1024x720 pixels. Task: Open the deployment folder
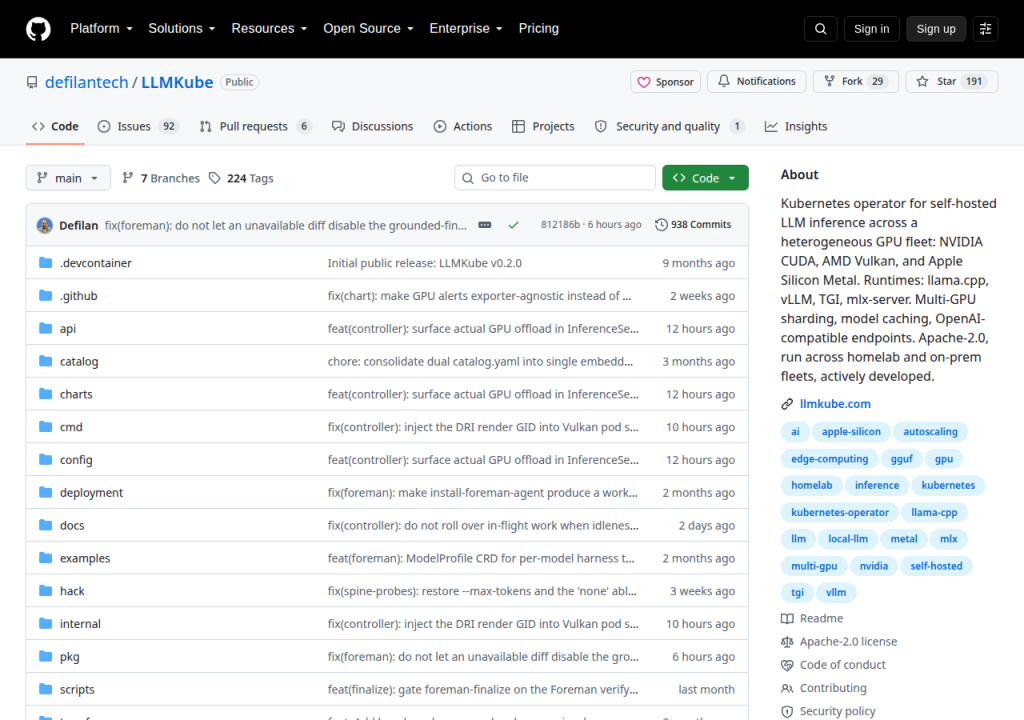point(91,493)
